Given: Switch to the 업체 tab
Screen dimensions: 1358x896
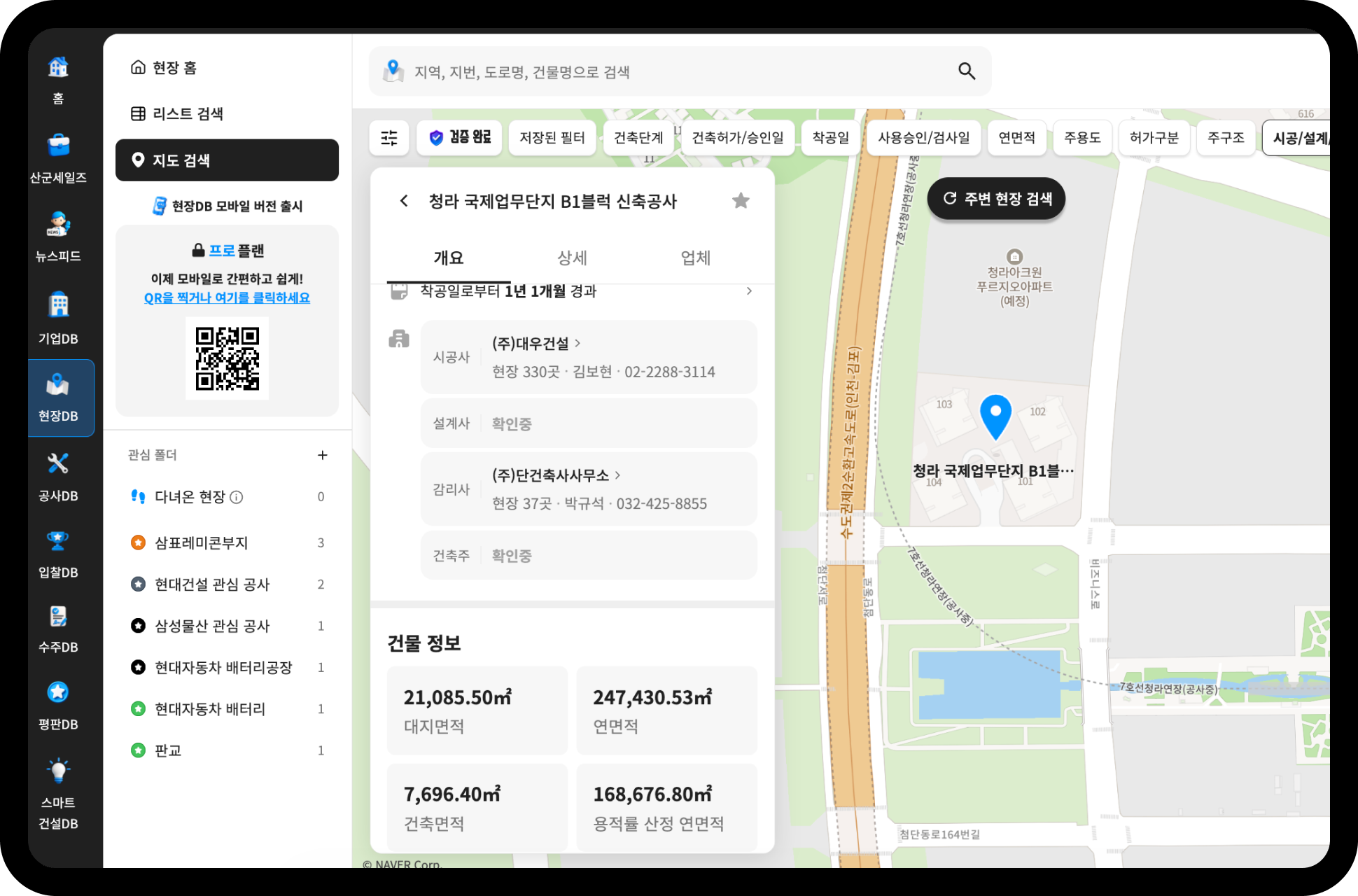Looking at the screenshot, I should pyautogui.click(x=696, y=258).
